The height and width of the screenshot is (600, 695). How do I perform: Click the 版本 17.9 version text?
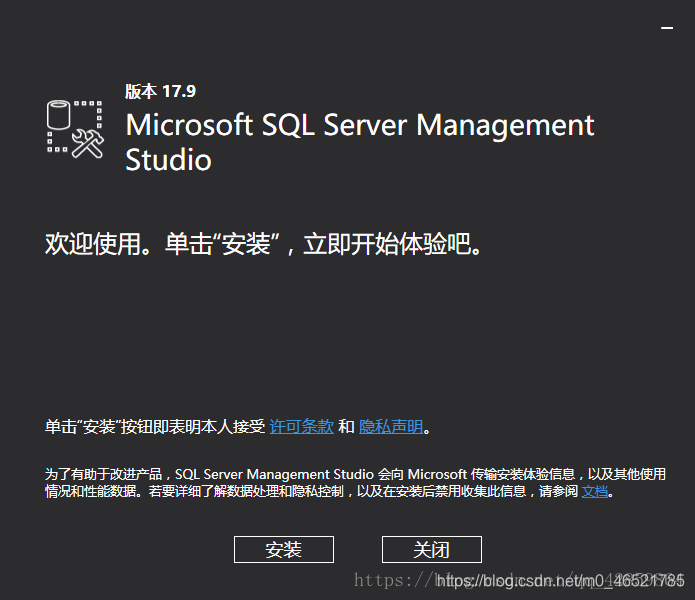click(x=160, y=91)
